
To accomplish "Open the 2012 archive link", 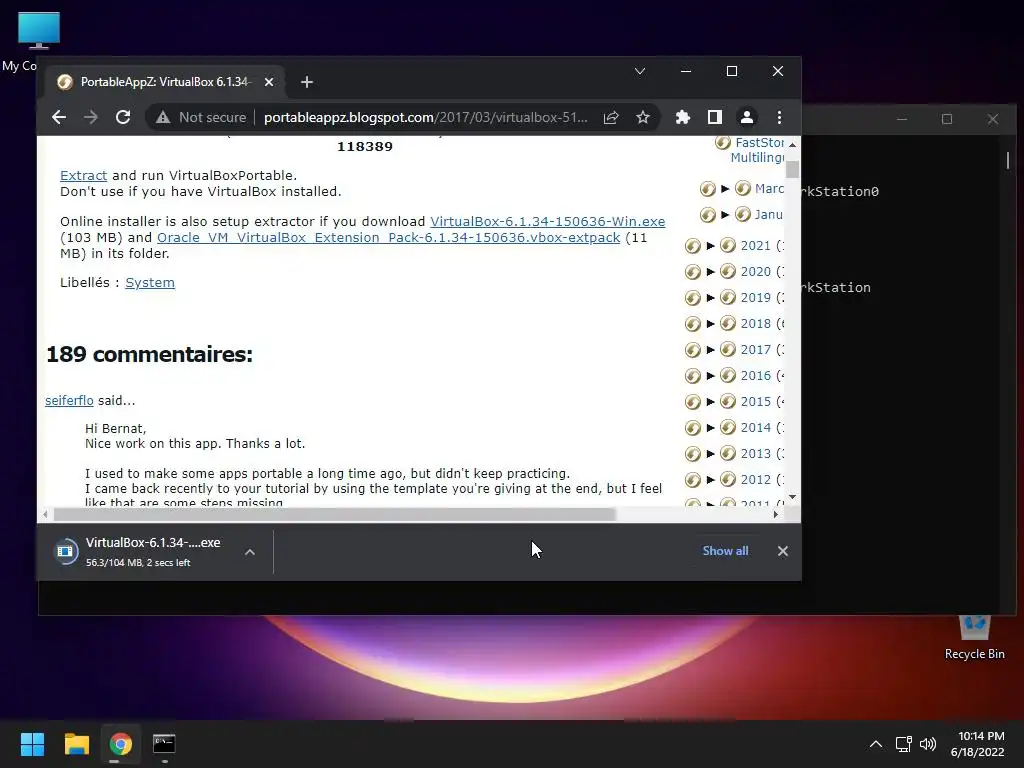I will click(x=756, y=480).
